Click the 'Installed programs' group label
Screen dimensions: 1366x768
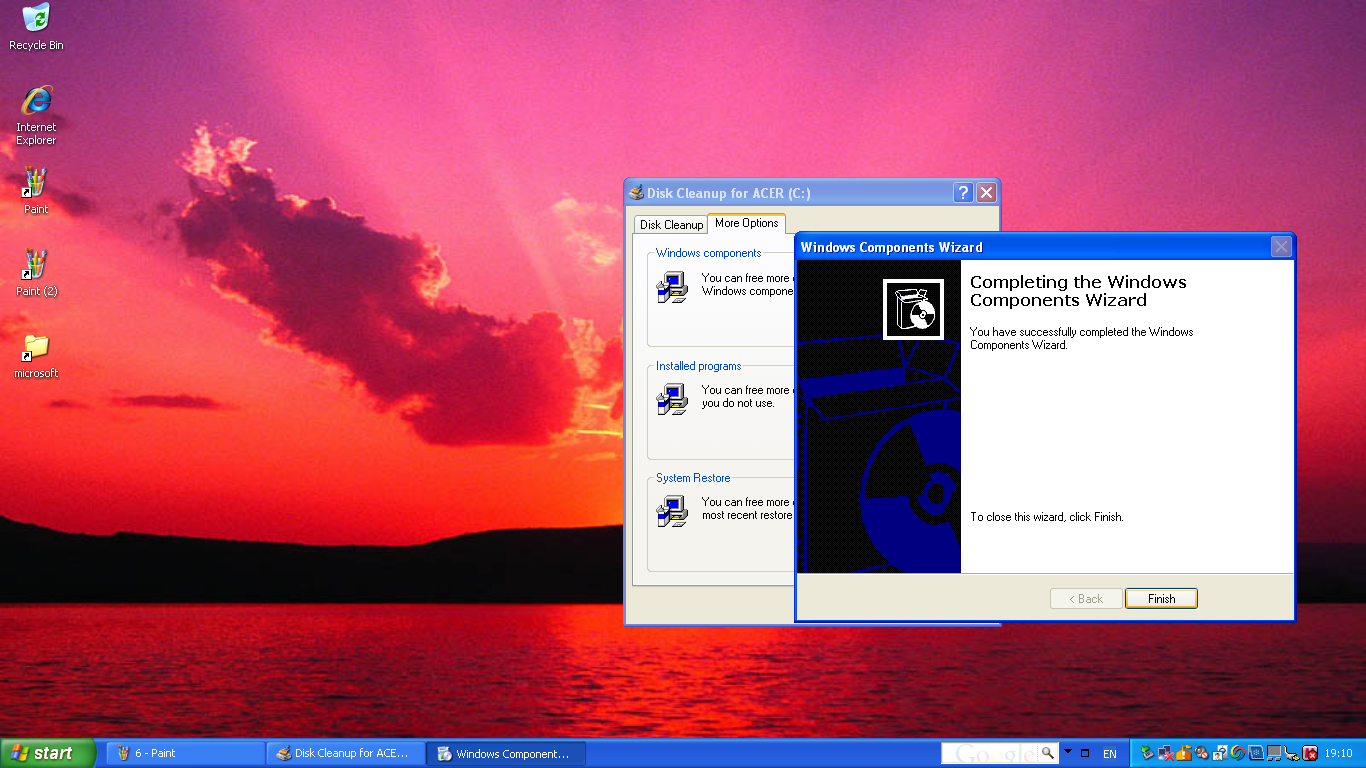(x=698, y=366)
